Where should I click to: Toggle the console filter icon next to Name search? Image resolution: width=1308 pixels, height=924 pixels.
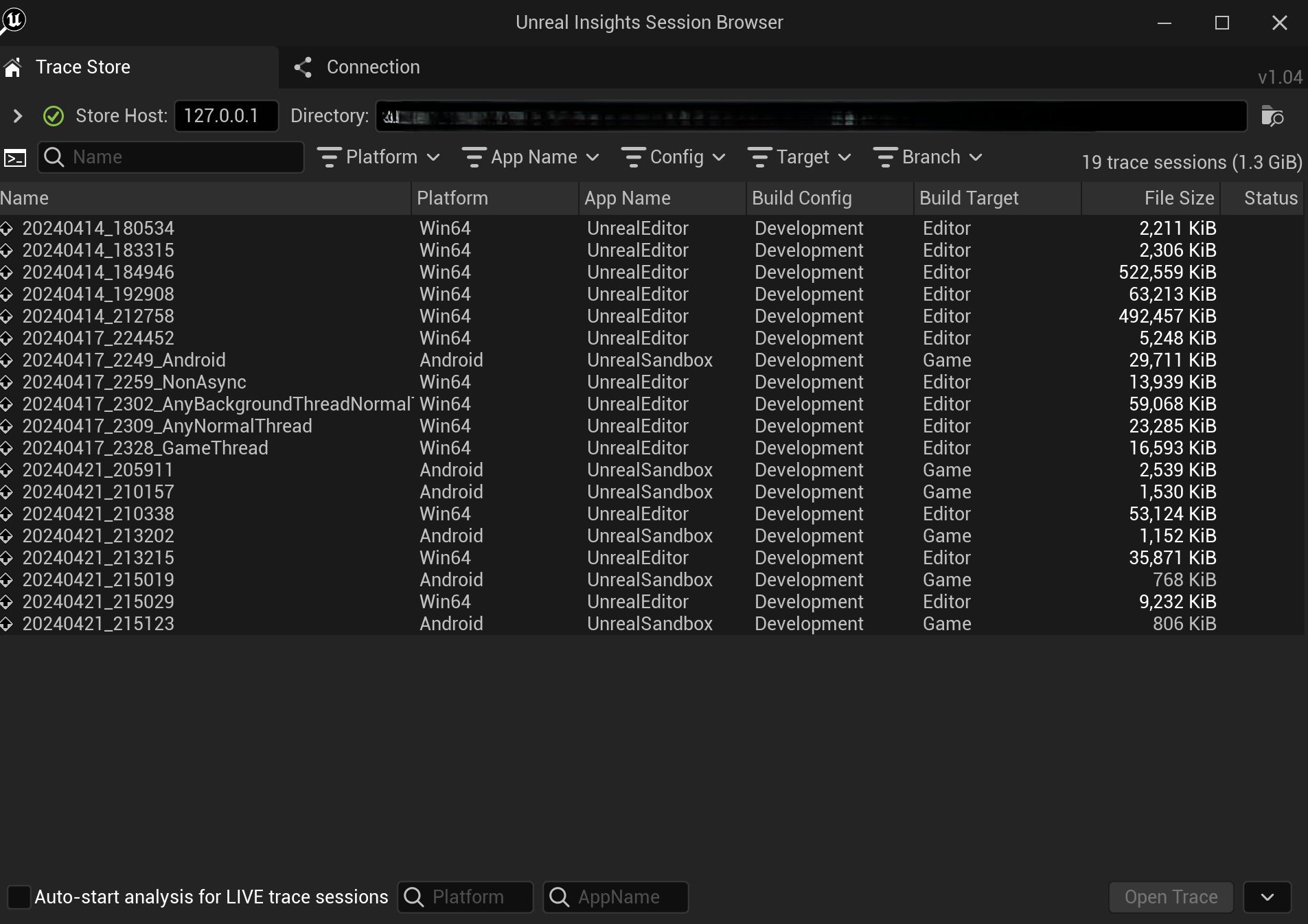click(x=15, y=158)
